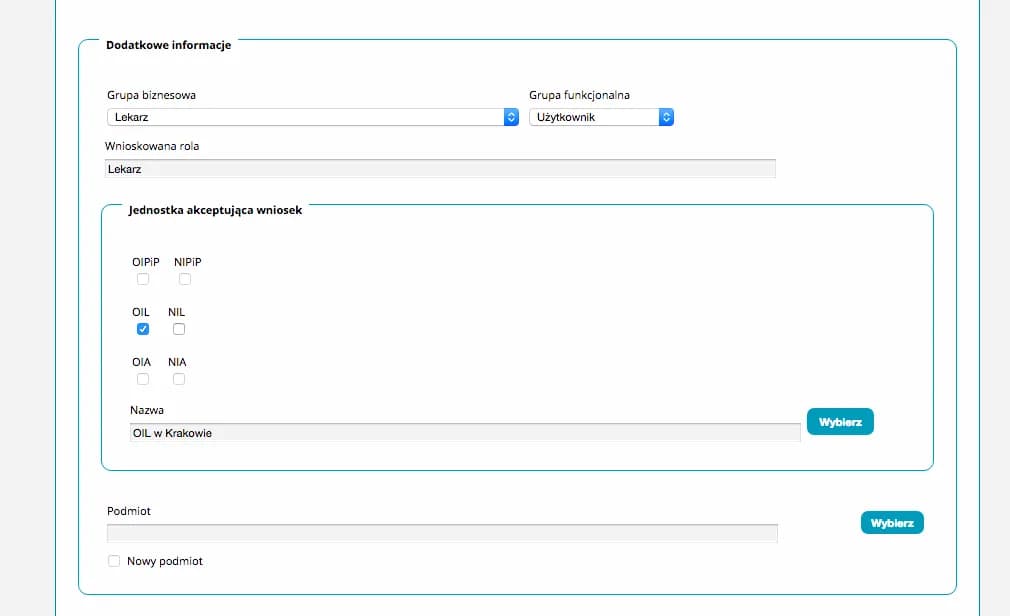Focus the Wnioskowana rola field
The height and width of the screenshot is (616, 1010).
coord(440,169)
